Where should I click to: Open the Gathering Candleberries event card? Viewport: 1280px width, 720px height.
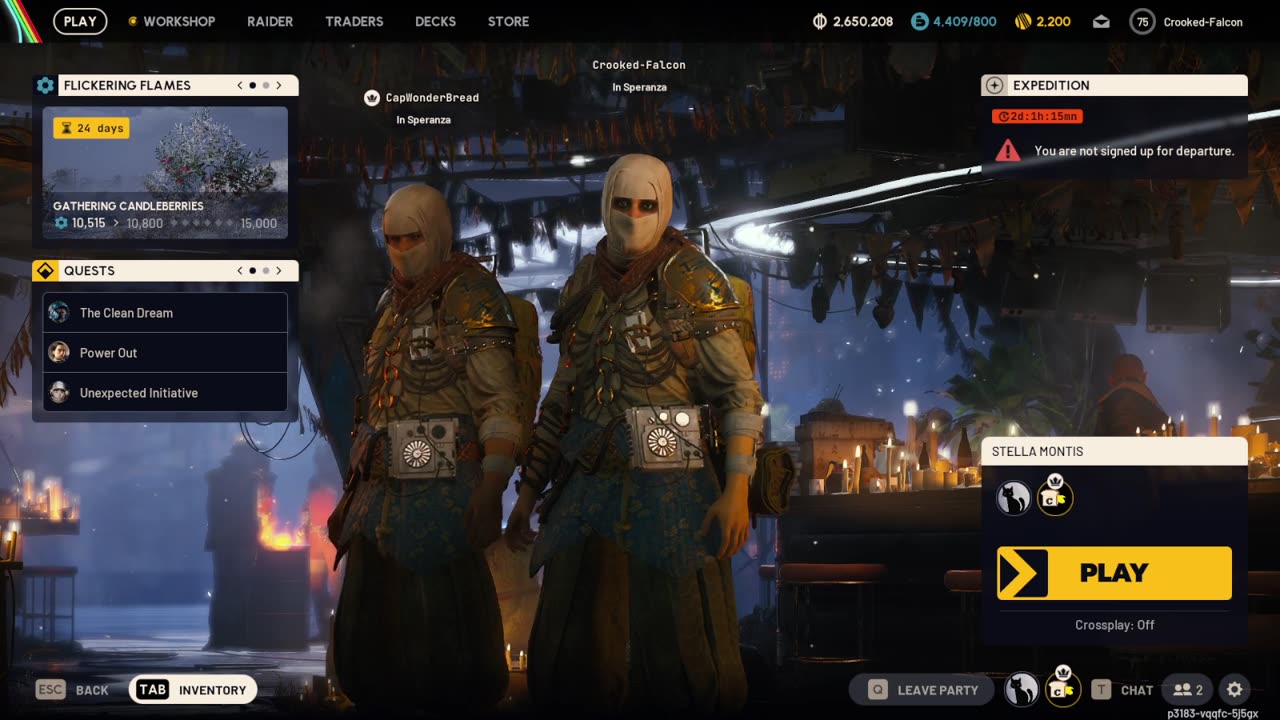tap(165, 173)
